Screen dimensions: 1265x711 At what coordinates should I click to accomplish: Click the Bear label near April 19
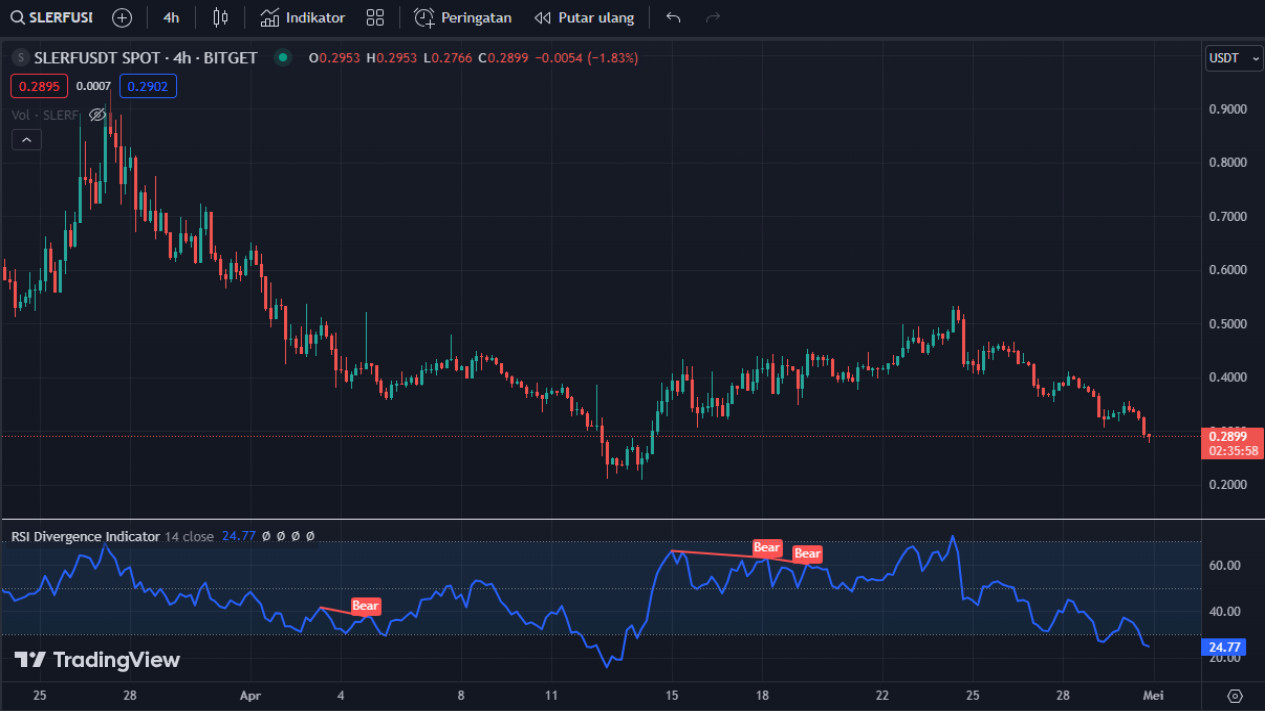click(807, 554)
